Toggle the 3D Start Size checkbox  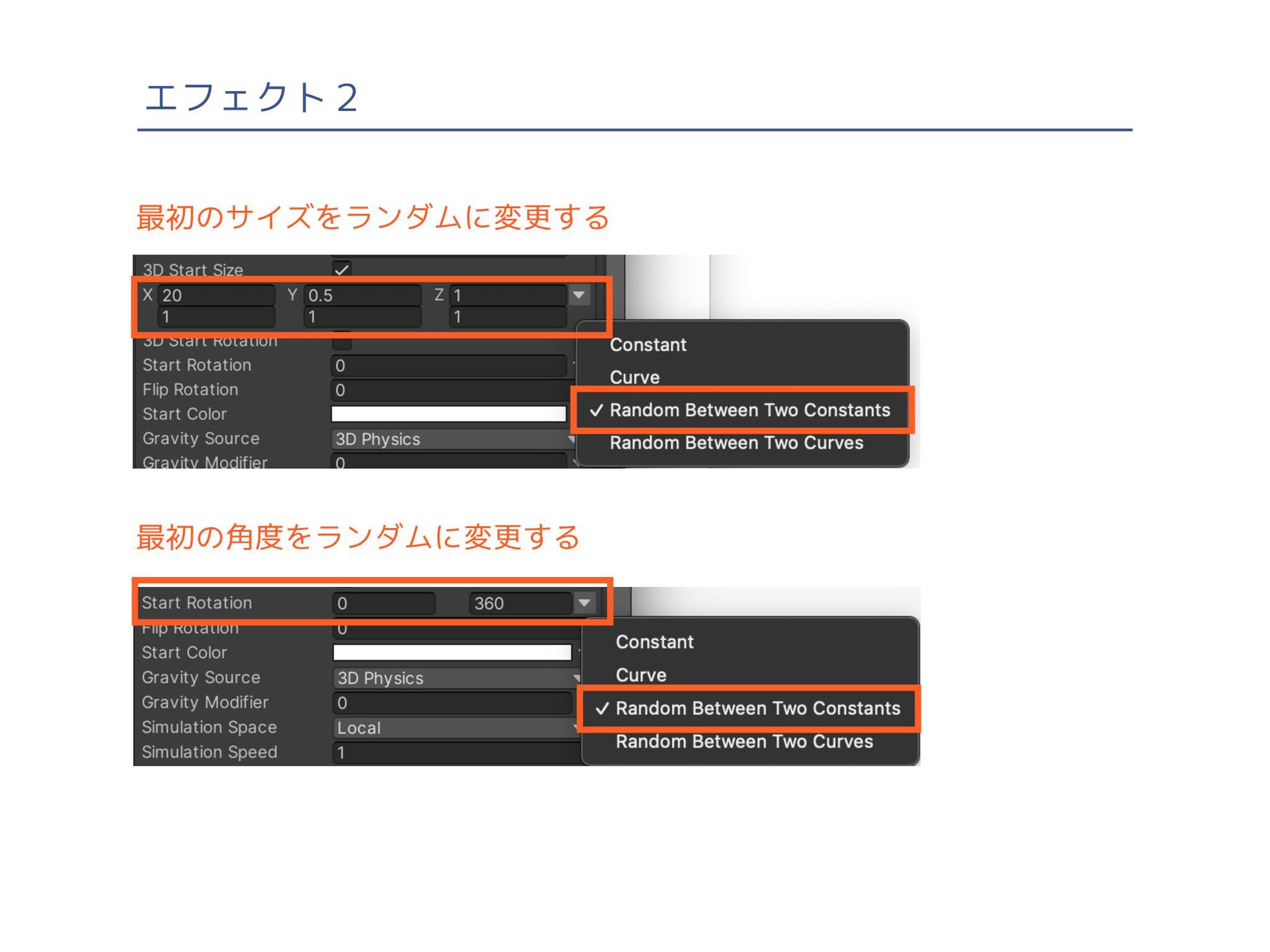pos(341,269)
